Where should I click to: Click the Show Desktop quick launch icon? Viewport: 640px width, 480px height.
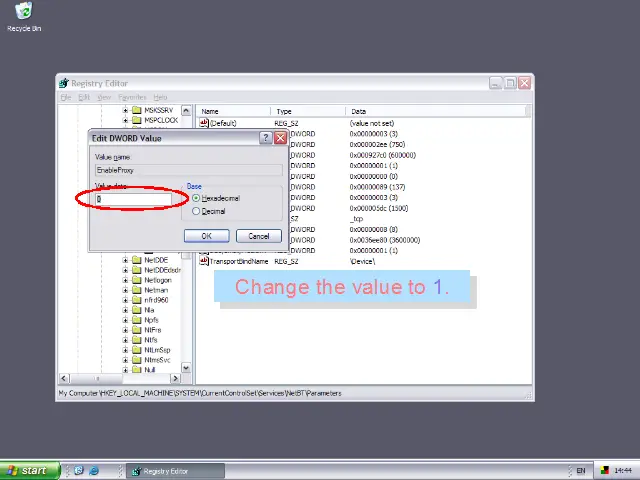(79, 471)
